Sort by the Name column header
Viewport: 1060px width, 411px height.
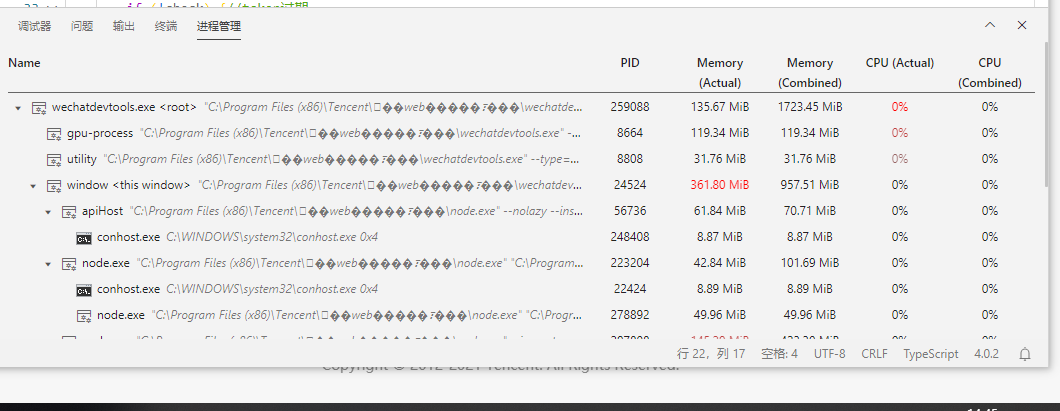pyautogui.click(x=24, y=63)
